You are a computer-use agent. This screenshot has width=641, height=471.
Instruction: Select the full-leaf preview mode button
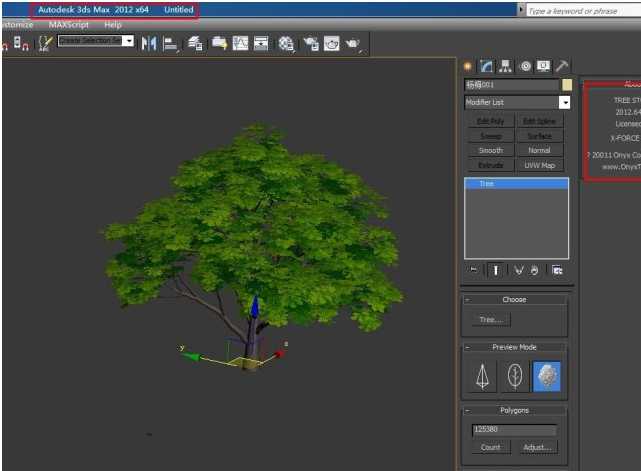tap(546, 376)
